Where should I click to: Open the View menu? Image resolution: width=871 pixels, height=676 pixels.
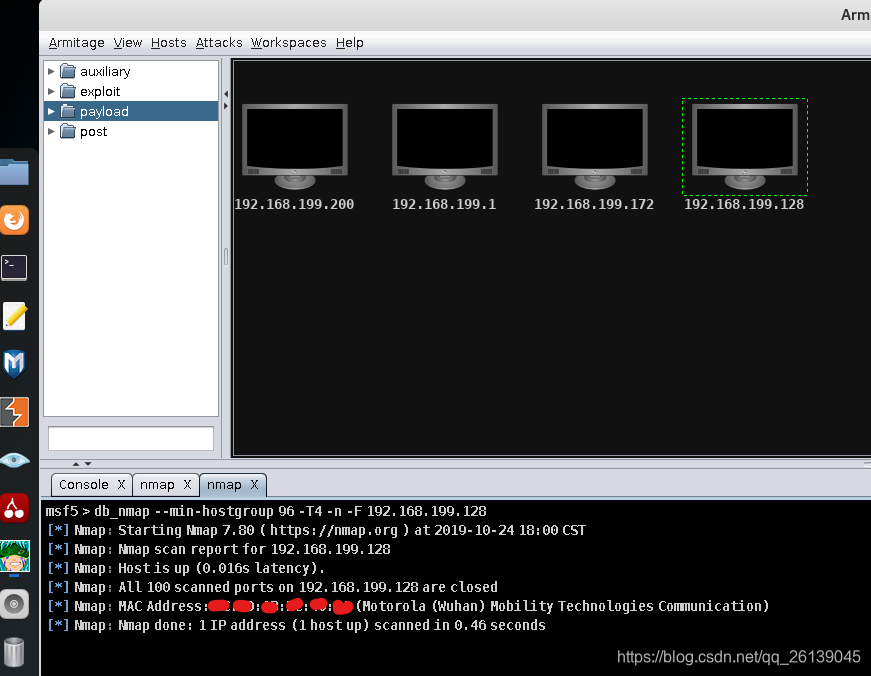point(128,43)
